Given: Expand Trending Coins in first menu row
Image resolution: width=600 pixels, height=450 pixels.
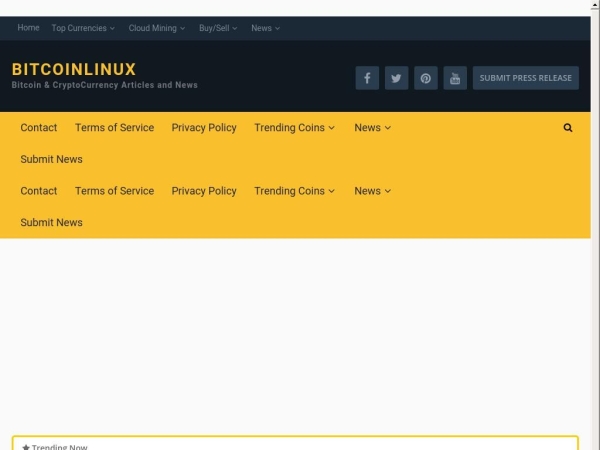Looking at the screenshot, I should (295, 128).
